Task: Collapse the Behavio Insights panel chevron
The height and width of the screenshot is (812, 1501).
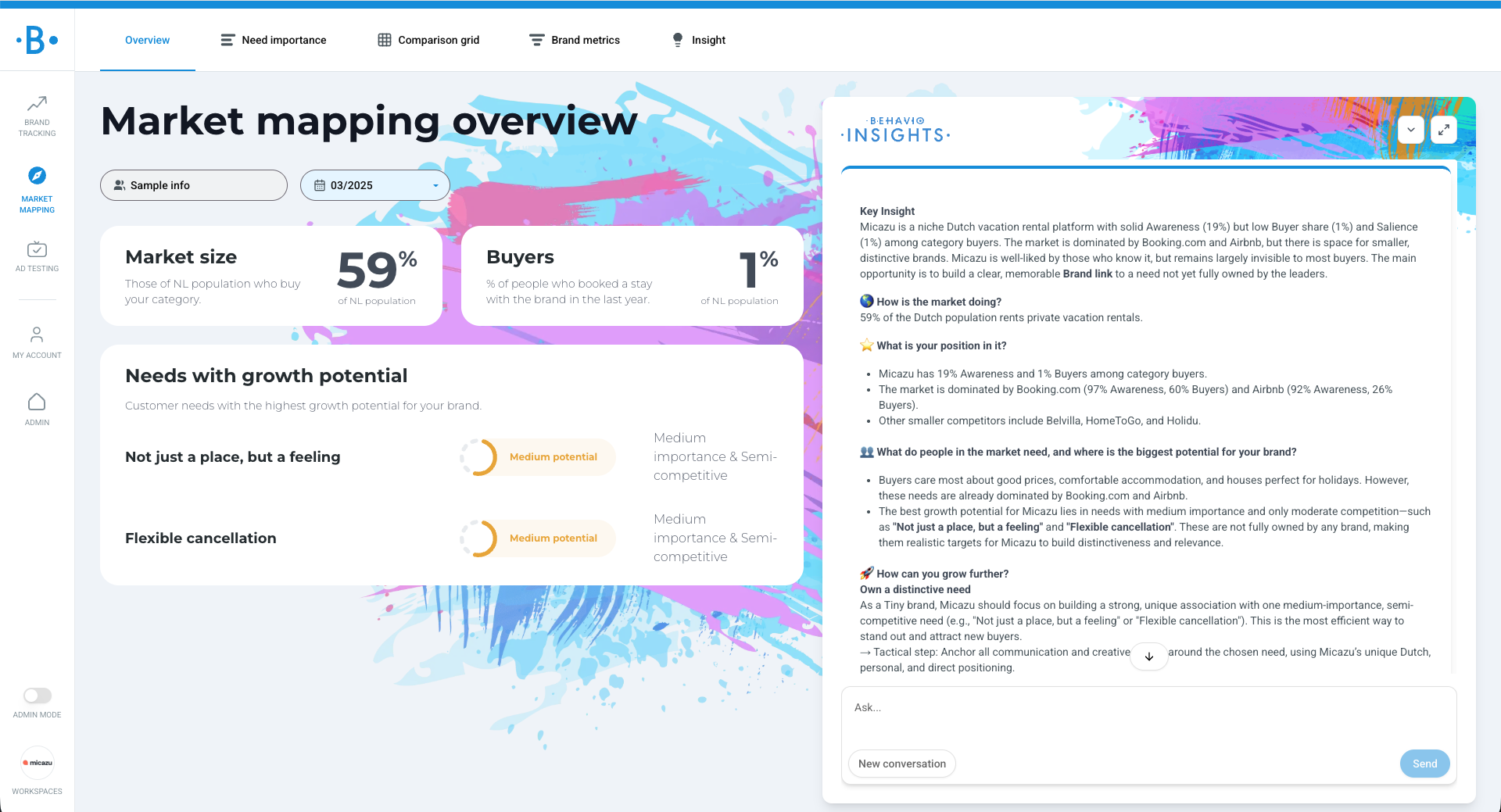Action: coord(1411,130)
